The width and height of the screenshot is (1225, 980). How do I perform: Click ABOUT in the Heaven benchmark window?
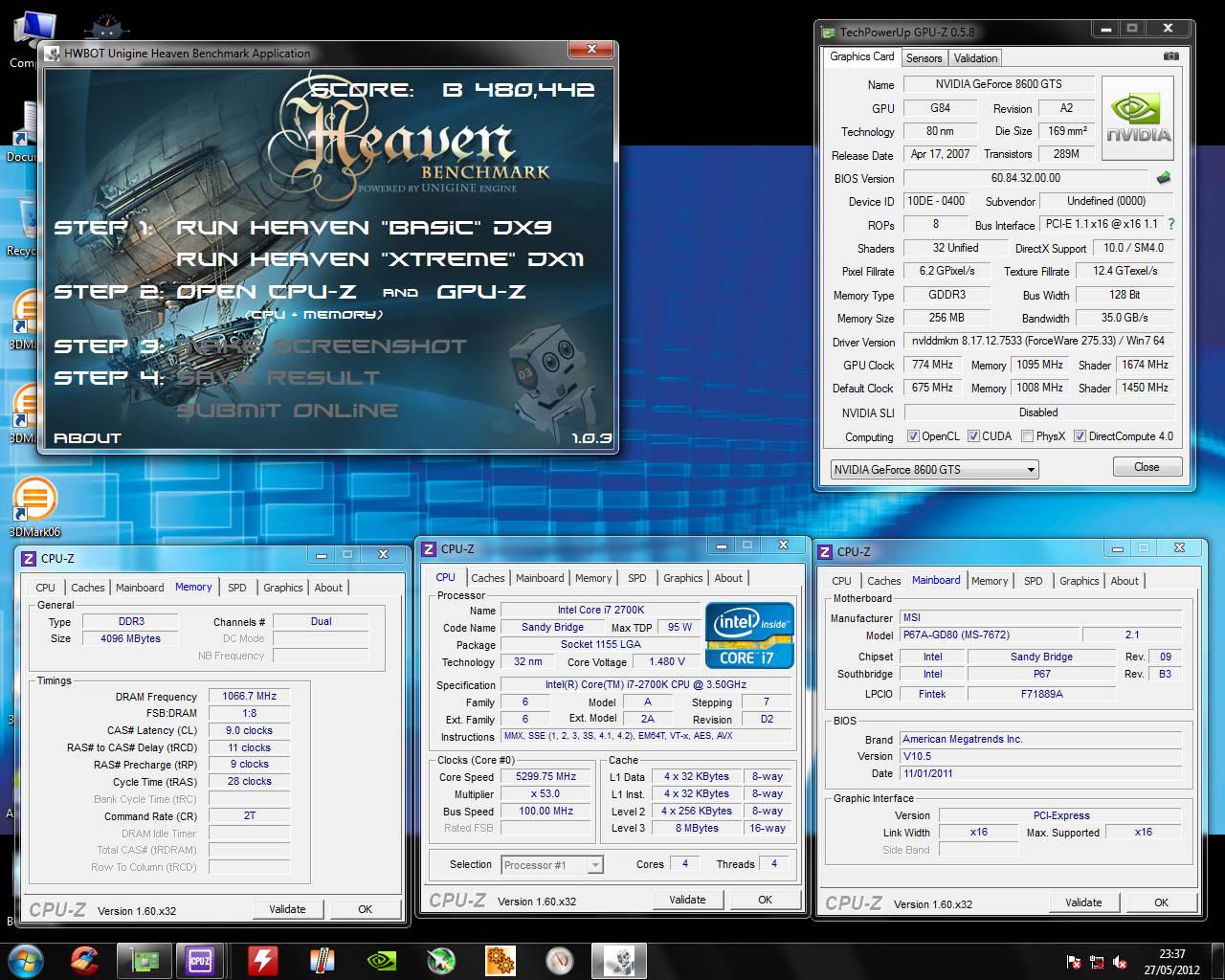click(87, 438)
